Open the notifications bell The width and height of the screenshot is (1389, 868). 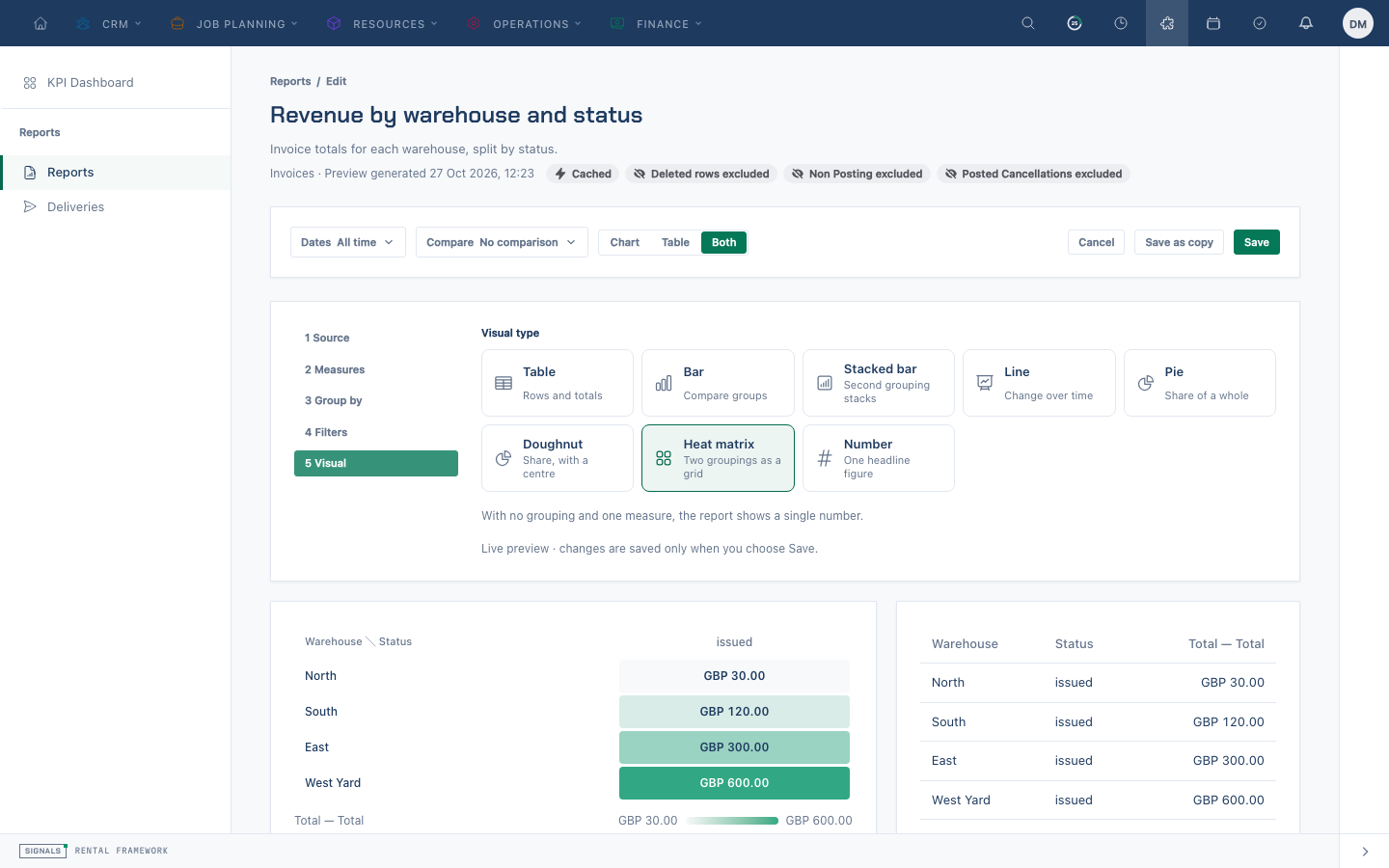(x=1306, y=23)
